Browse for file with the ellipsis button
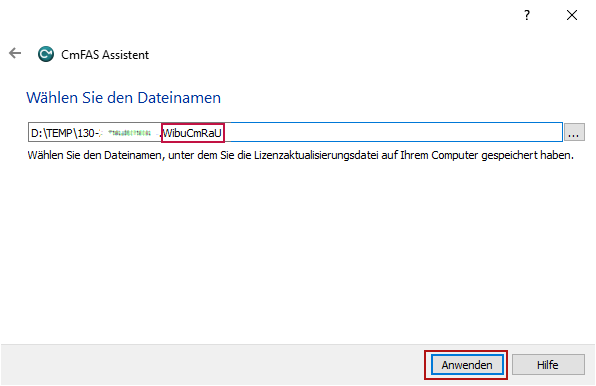The image size is (596, 386). [574, 132]
